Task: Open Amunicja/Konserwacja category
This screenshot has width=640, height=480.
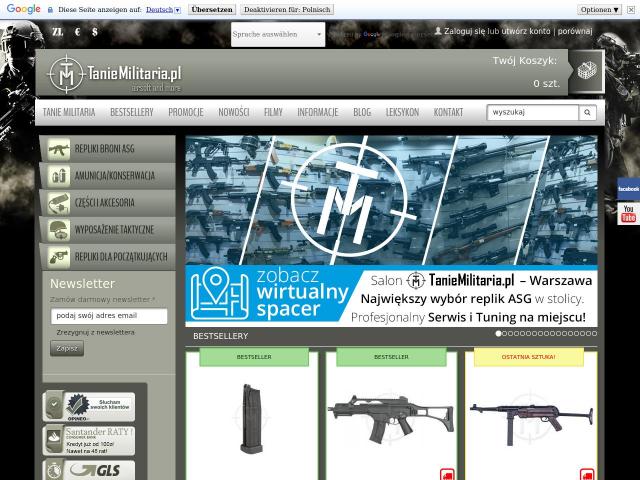Action: coord(108,176)
